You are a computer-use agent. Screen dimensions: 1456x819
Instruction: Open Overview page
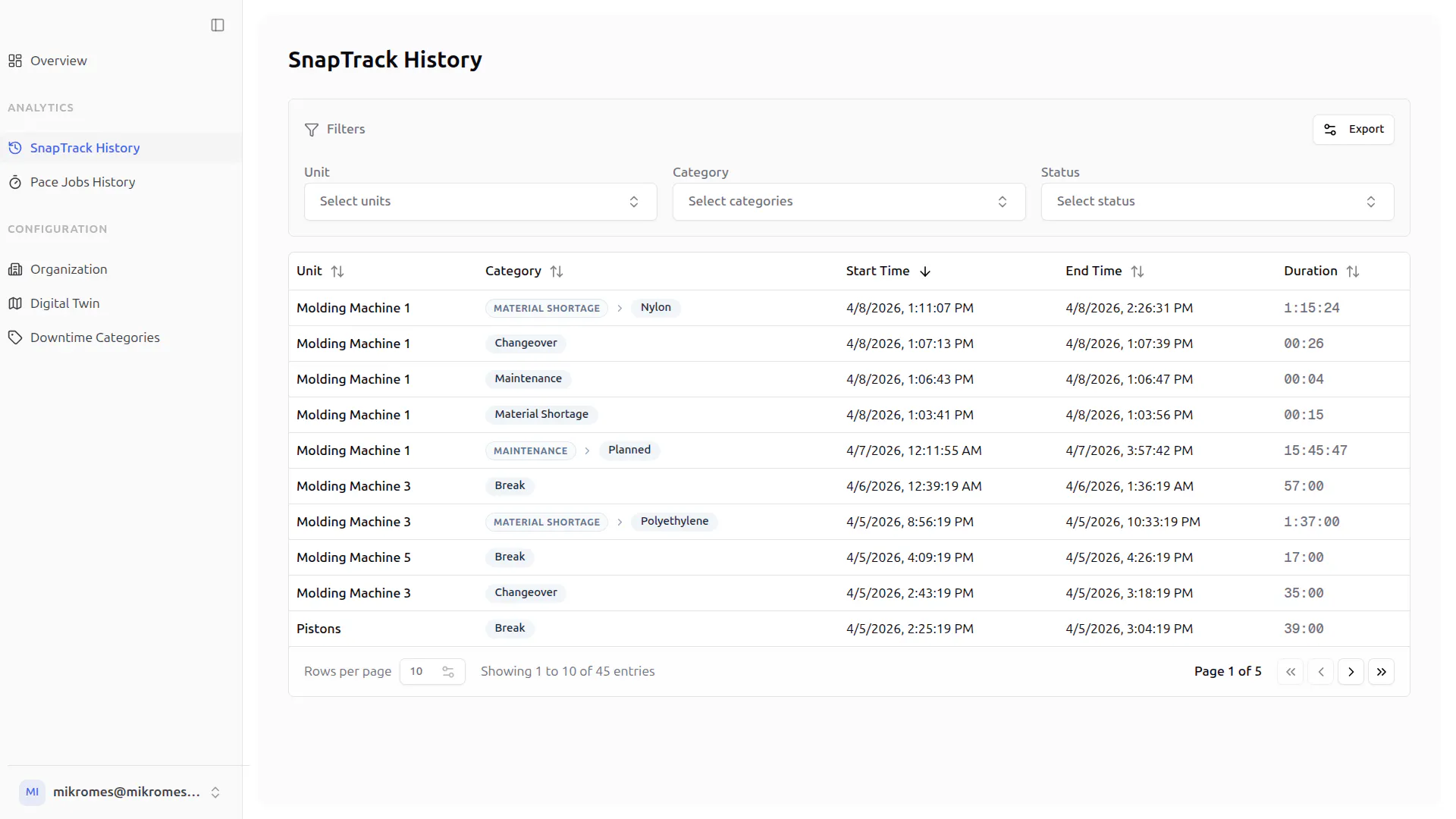(58, 61)
